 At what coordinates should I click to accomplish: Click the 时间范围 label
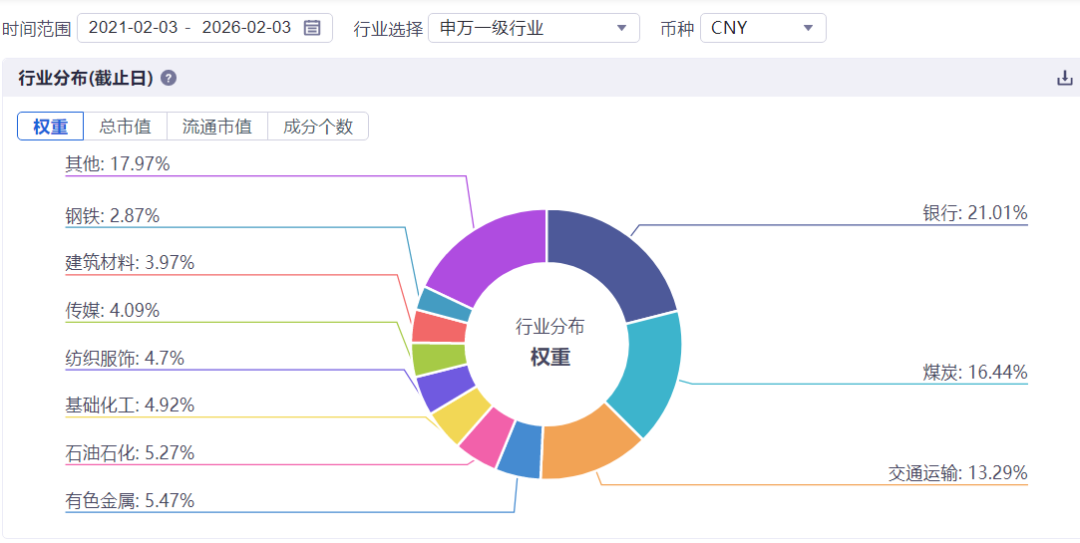point(37,29)
